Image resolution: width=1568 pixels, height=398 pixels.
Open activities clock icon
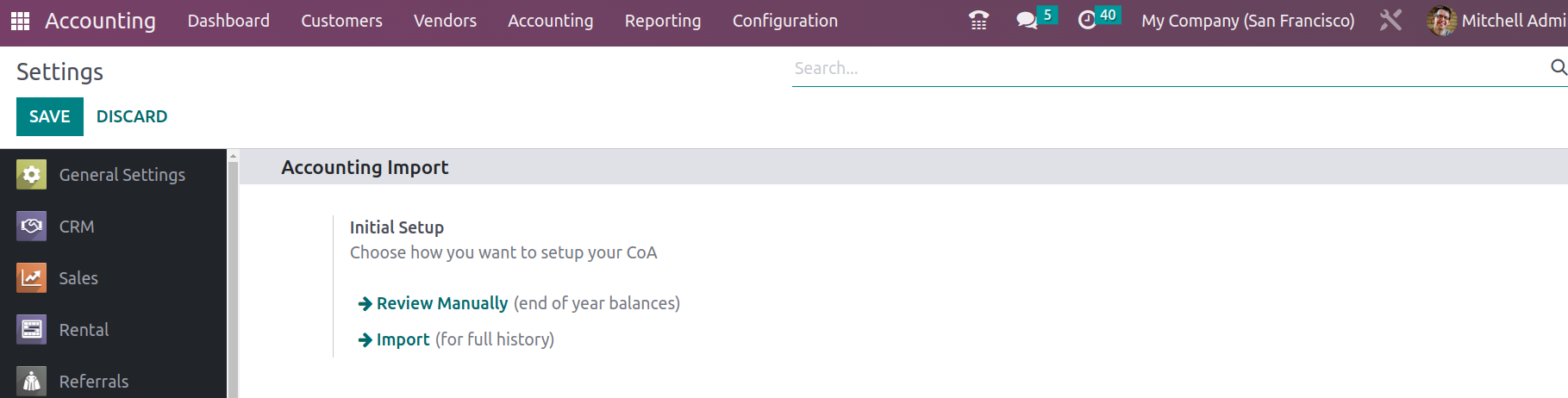pos(1088,20)
